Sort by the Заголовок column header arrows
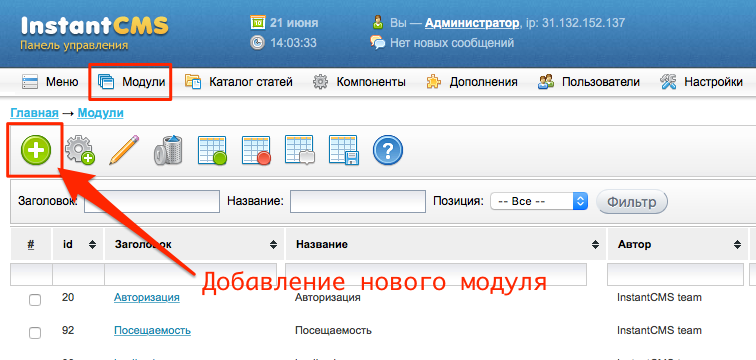 (x=273, y=244)
